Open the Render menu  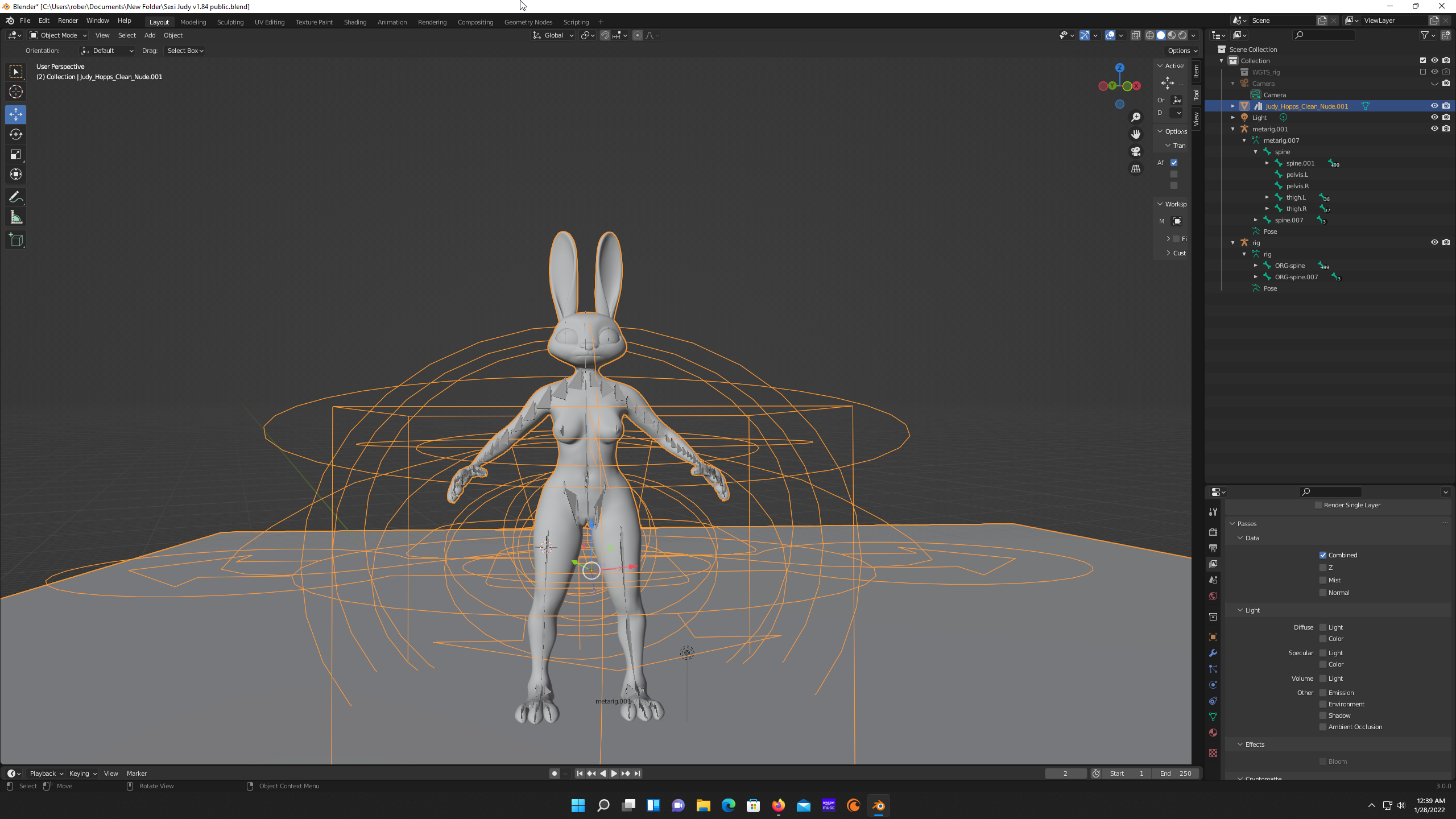tap(68, 20)
